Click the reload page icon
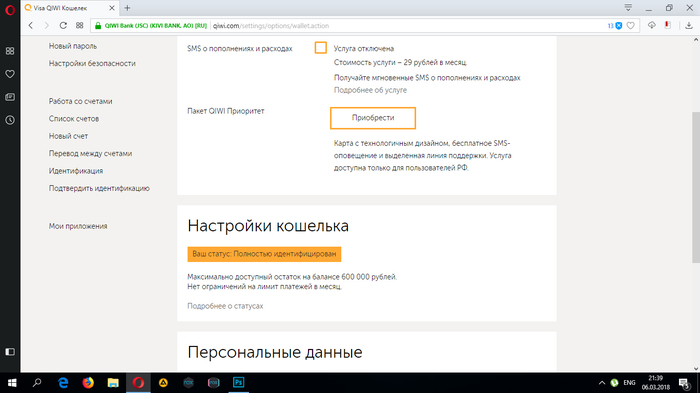 tap(63, 25)
